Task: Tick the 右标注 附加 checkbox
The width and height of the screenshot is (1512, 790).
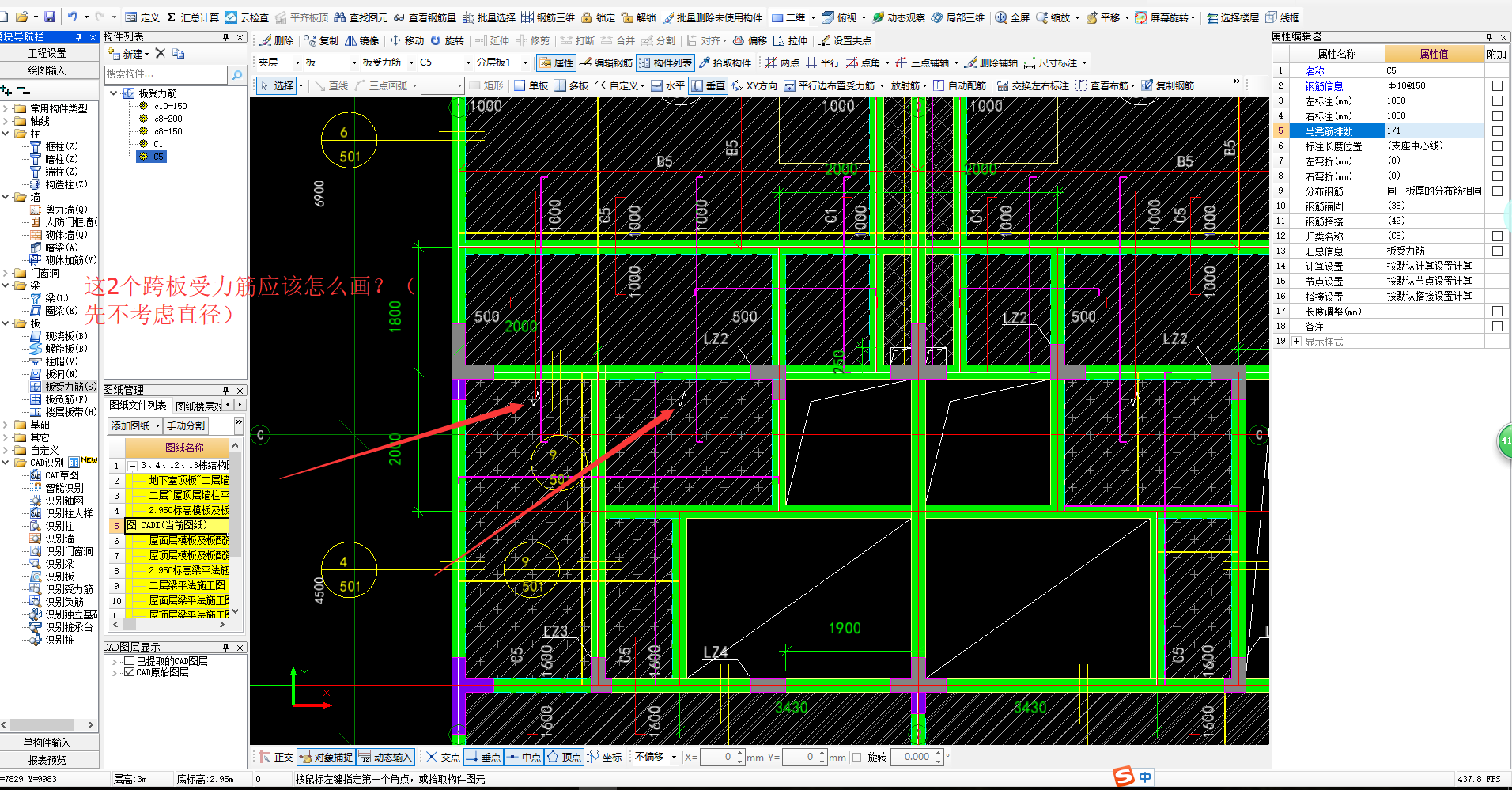Action: click(1497, 115)
